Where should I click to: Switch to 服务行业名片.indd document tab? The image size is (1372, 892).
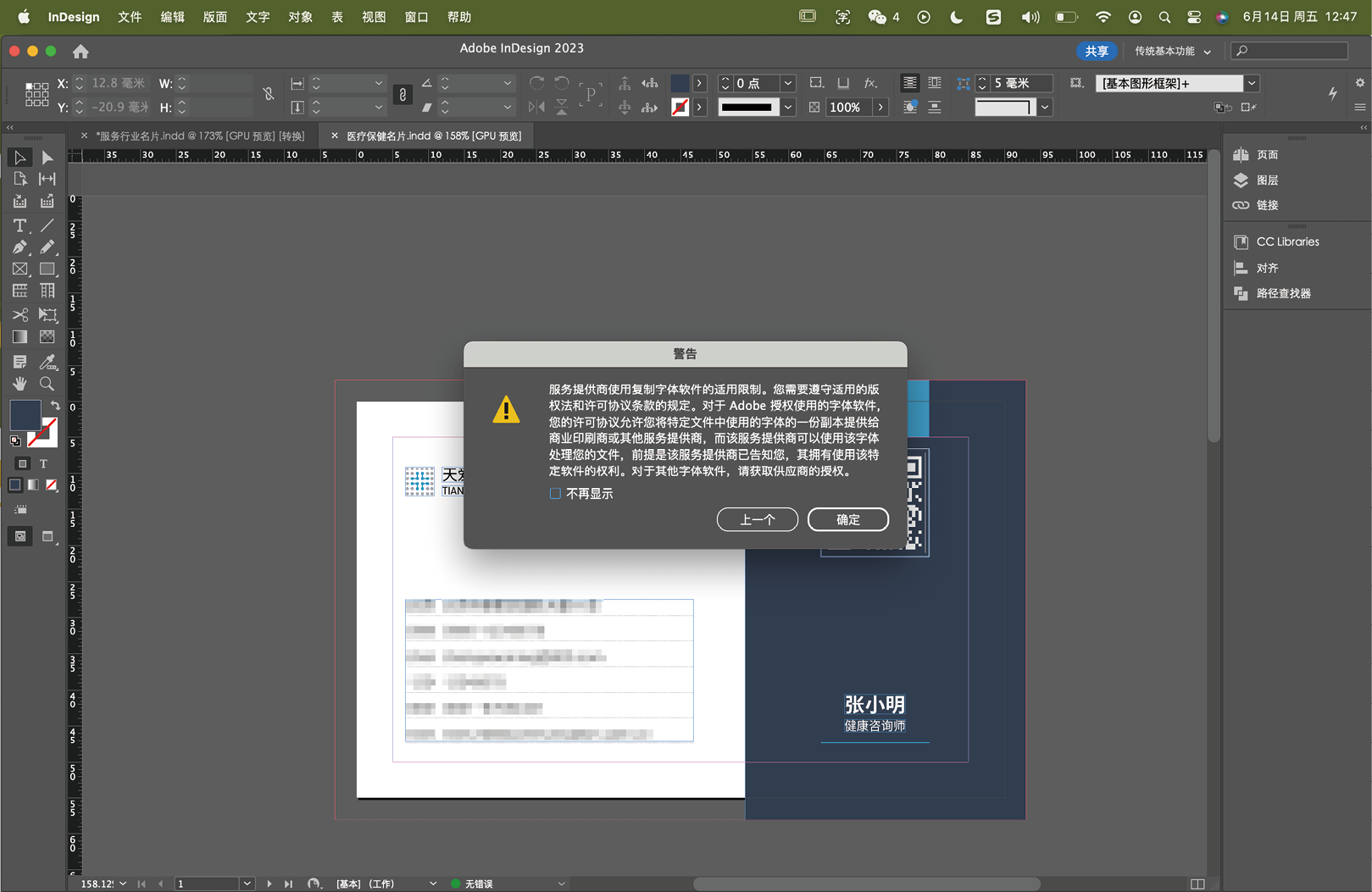tap(199, 136)
